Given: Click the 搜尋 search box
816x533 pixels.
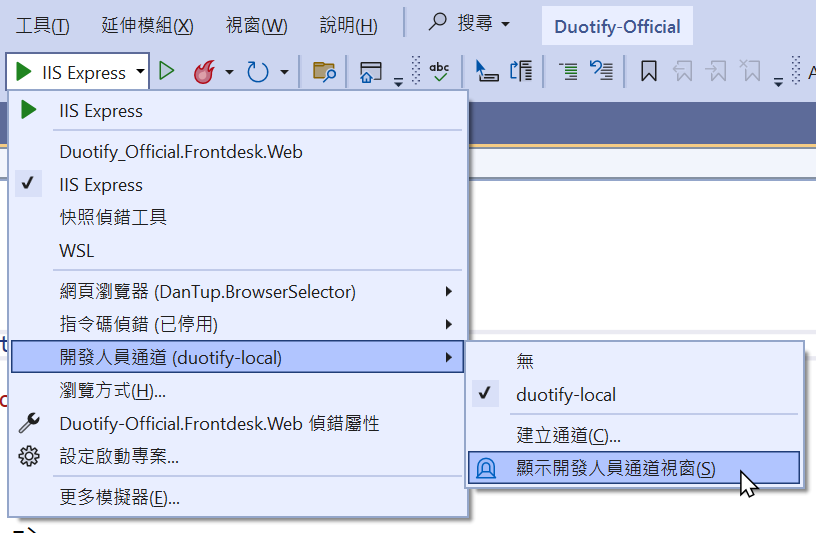Looking at the screenshot, I should pyautogui.click(x=469, y=23).
